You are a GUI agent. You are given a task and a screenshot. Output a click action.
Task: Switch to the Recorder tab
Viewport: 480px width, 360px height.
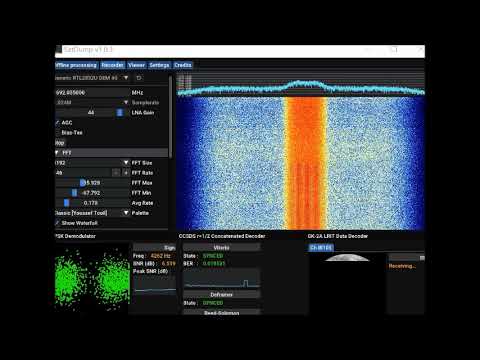pos(112,65)
